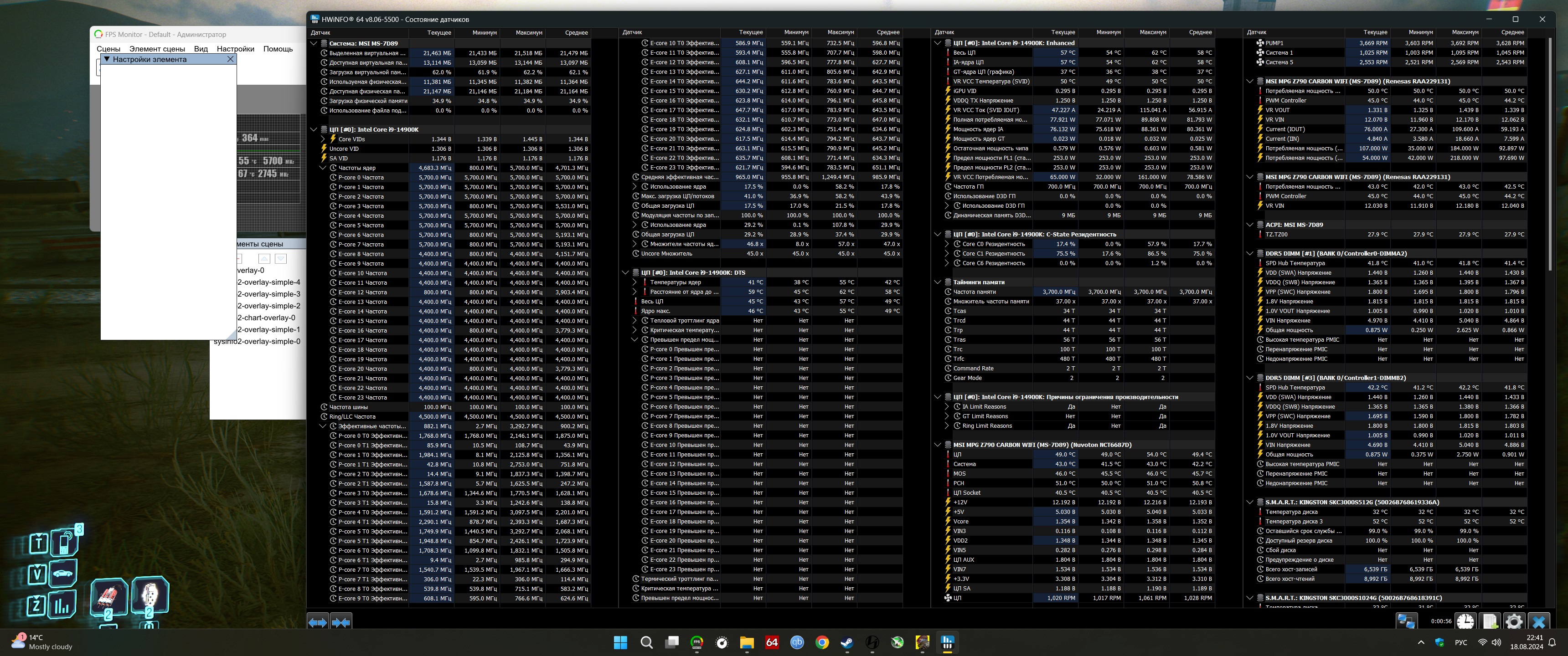This screenshot has width=1568, height=656.
Task: Start sensor logging to file
Action: (x=1490, y=621)
